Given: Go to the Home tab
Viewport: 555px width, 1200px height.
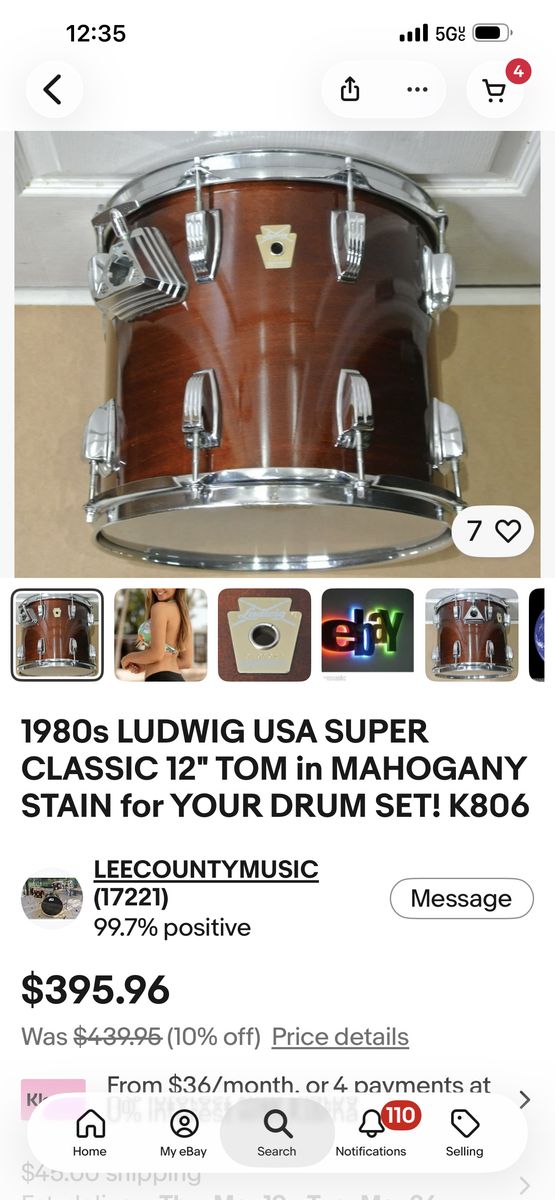Looking at the screenshot, I should [90, 1133].
